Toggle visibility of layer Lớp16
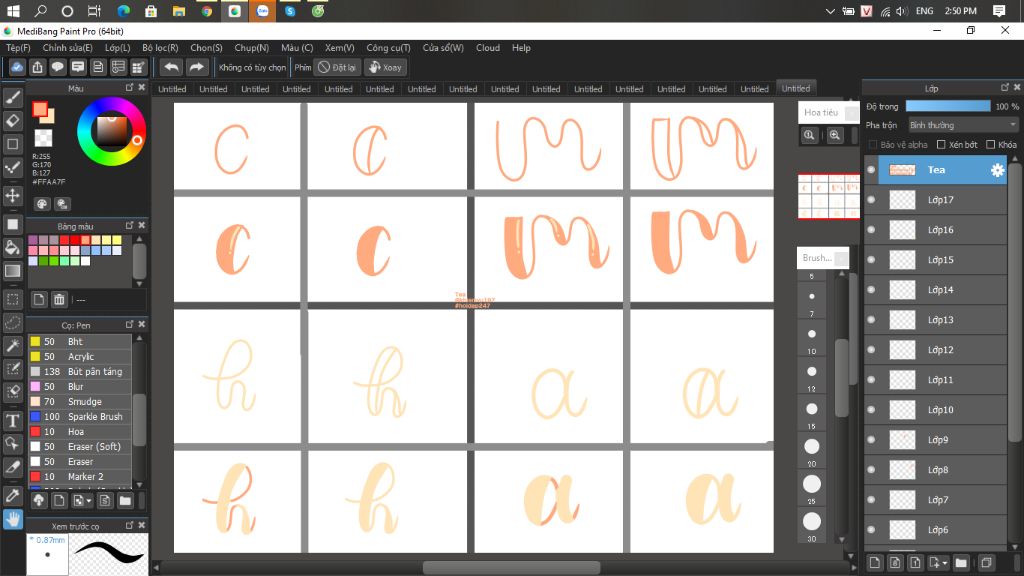1024x576 pixels. tap(871, 230)
